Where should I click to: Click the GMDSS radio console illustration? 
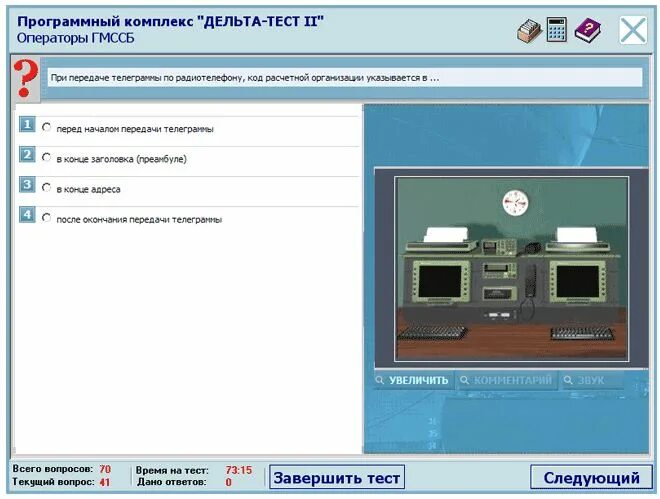(x=511, y=269)
